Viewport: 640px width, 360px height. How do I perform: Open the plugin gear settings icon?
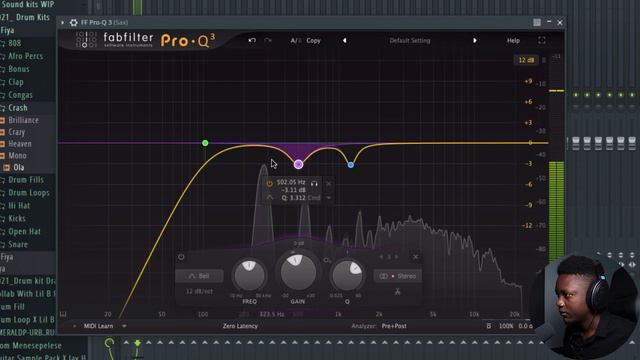coord(73,23)
